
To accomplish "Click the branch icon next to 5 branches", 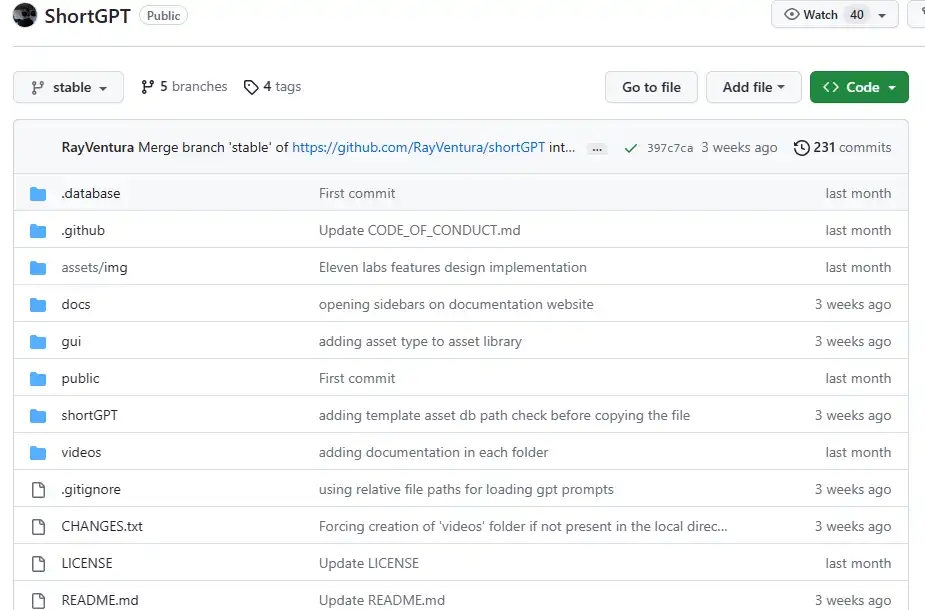I will click(x=147, y=87).
